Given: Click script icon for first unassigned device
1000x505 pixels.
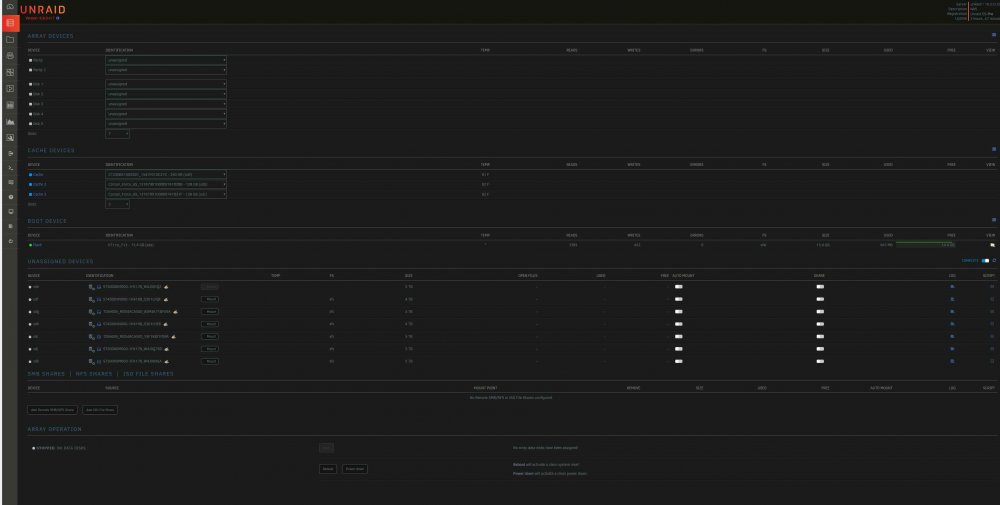Looking at the screenshot, I should [x=992, y=287].
